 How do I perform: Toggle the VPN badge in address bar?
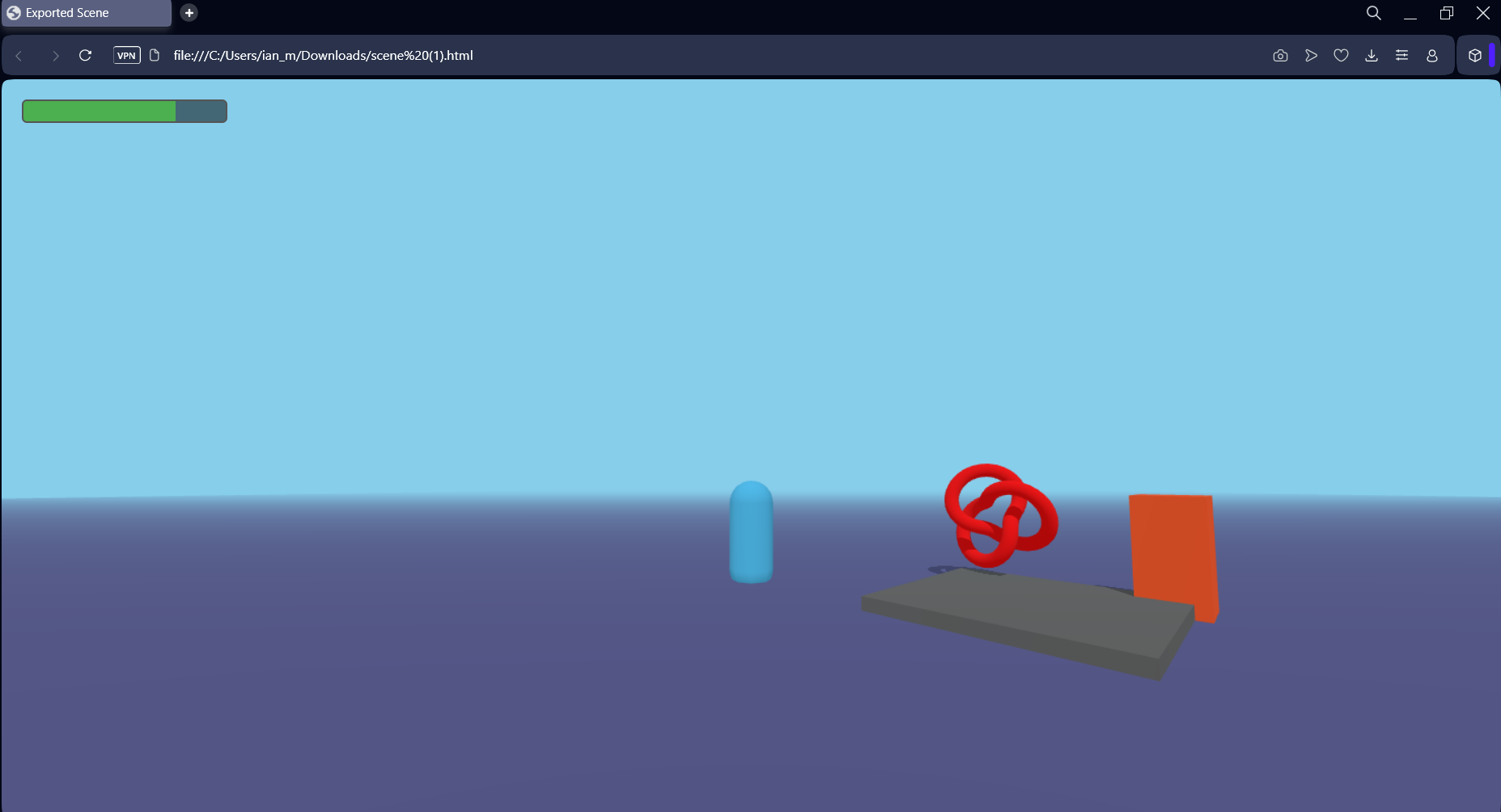[127, 55]
